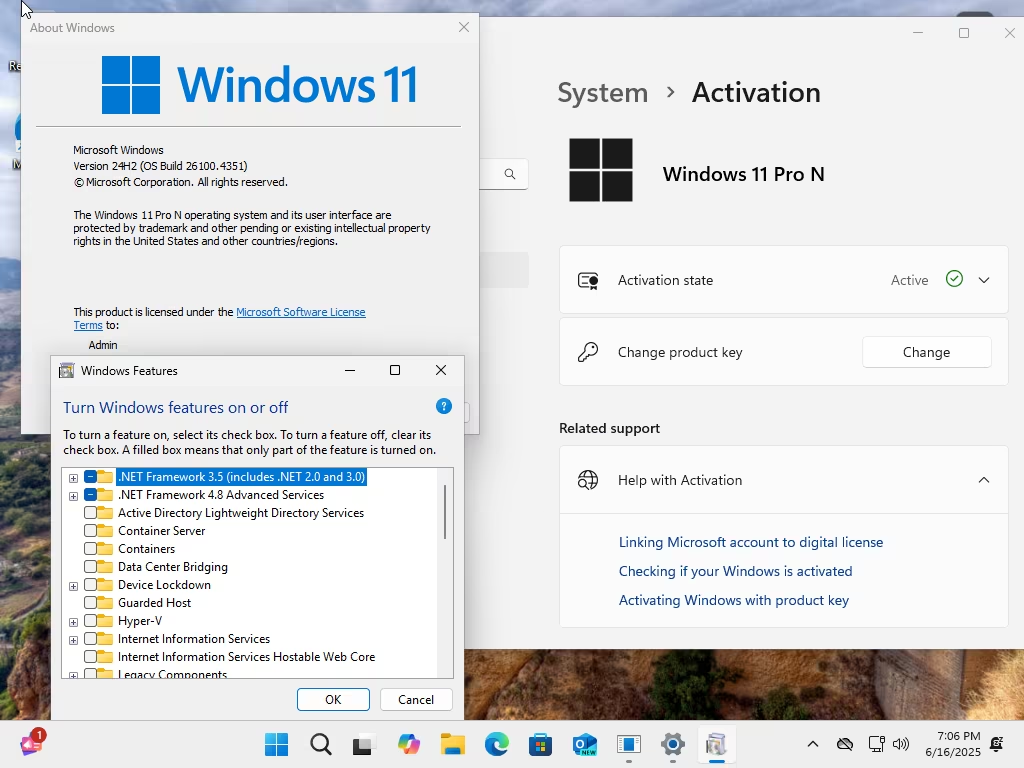Collapse the Help with Activation section
Screen dimensions: 1024x768
pyautogui.click(x=984, y=480)
